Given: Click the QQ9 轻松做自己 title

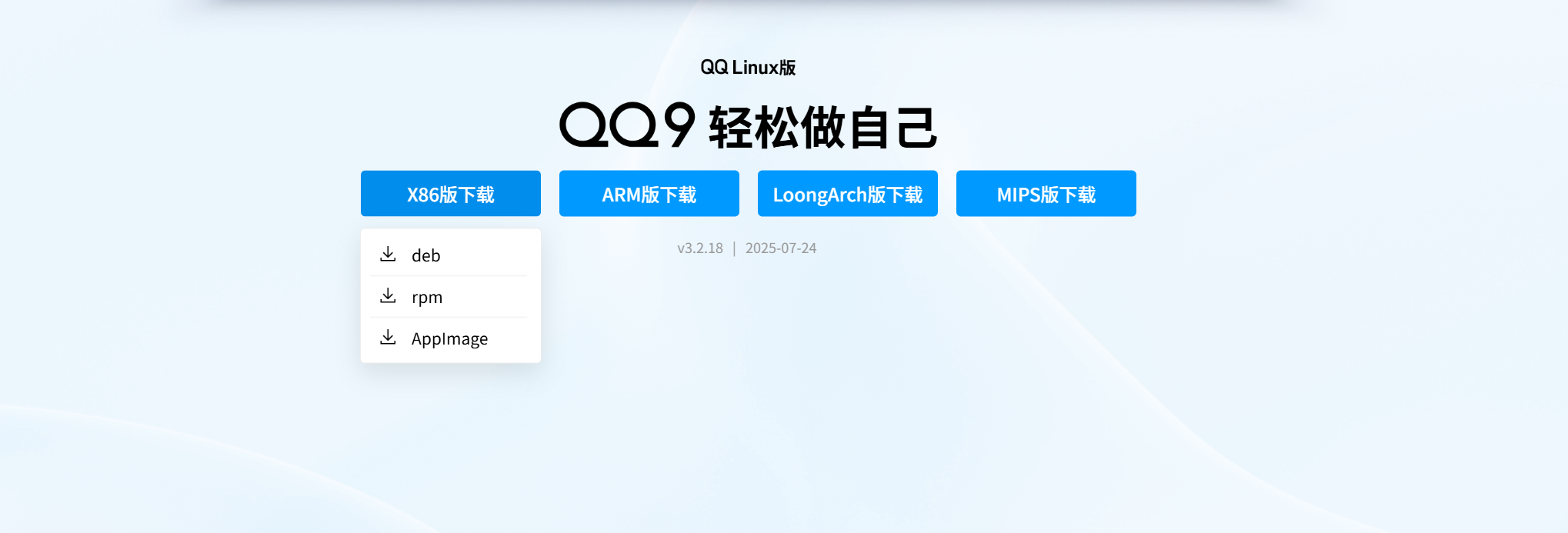Looking at the screenshot, I should point(748,126).
